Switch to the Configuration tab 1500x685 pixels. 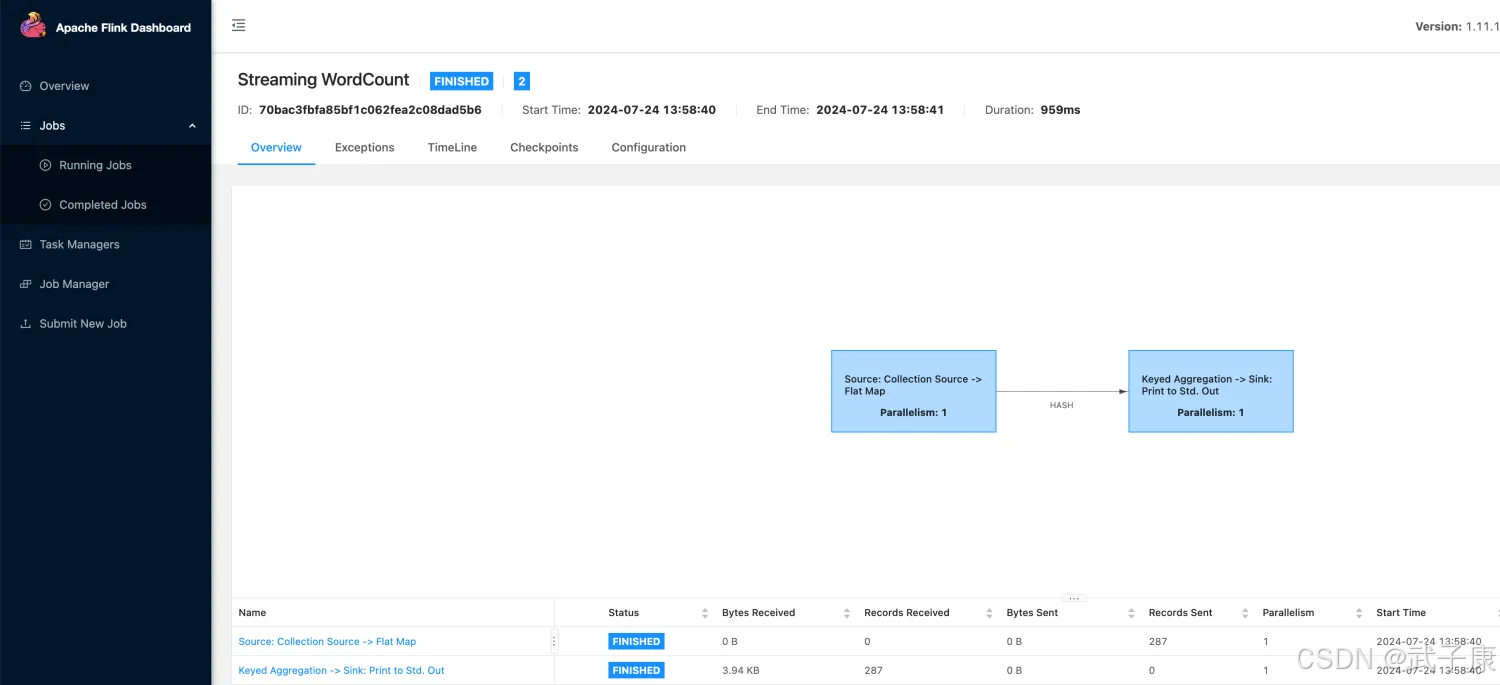648,147
